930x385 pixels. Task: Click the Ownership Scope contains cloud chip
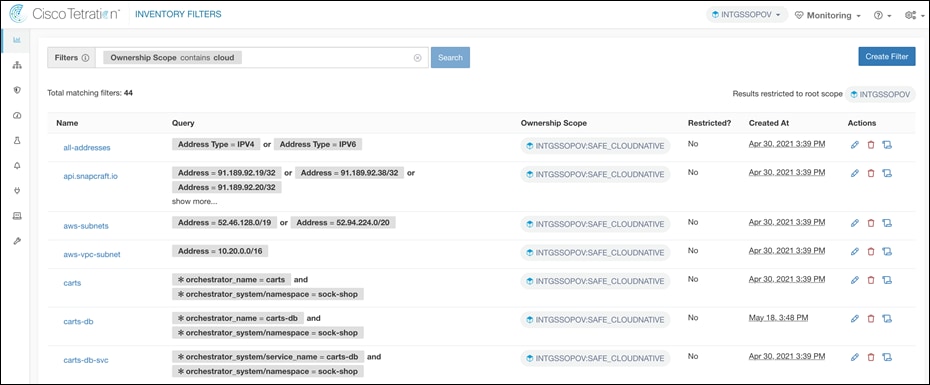click(172, 58)
